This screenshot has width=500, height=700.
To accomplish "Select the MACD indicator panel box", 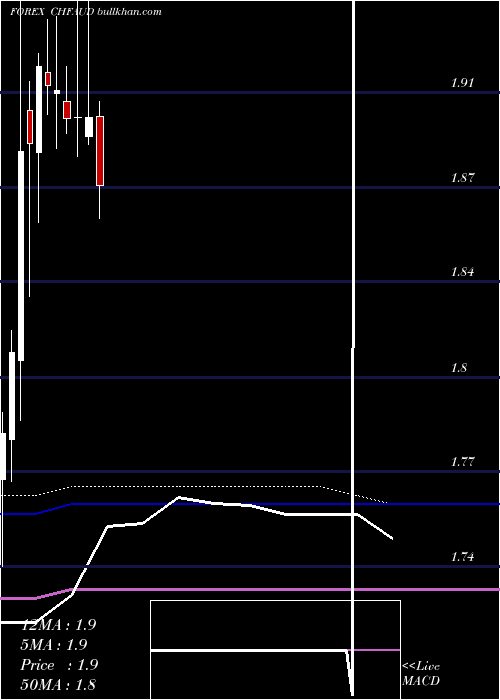I will (275, 650).
